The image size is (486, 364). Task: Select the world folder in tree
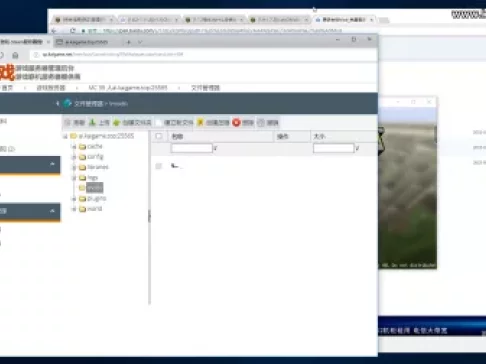[x=94, y=209]
